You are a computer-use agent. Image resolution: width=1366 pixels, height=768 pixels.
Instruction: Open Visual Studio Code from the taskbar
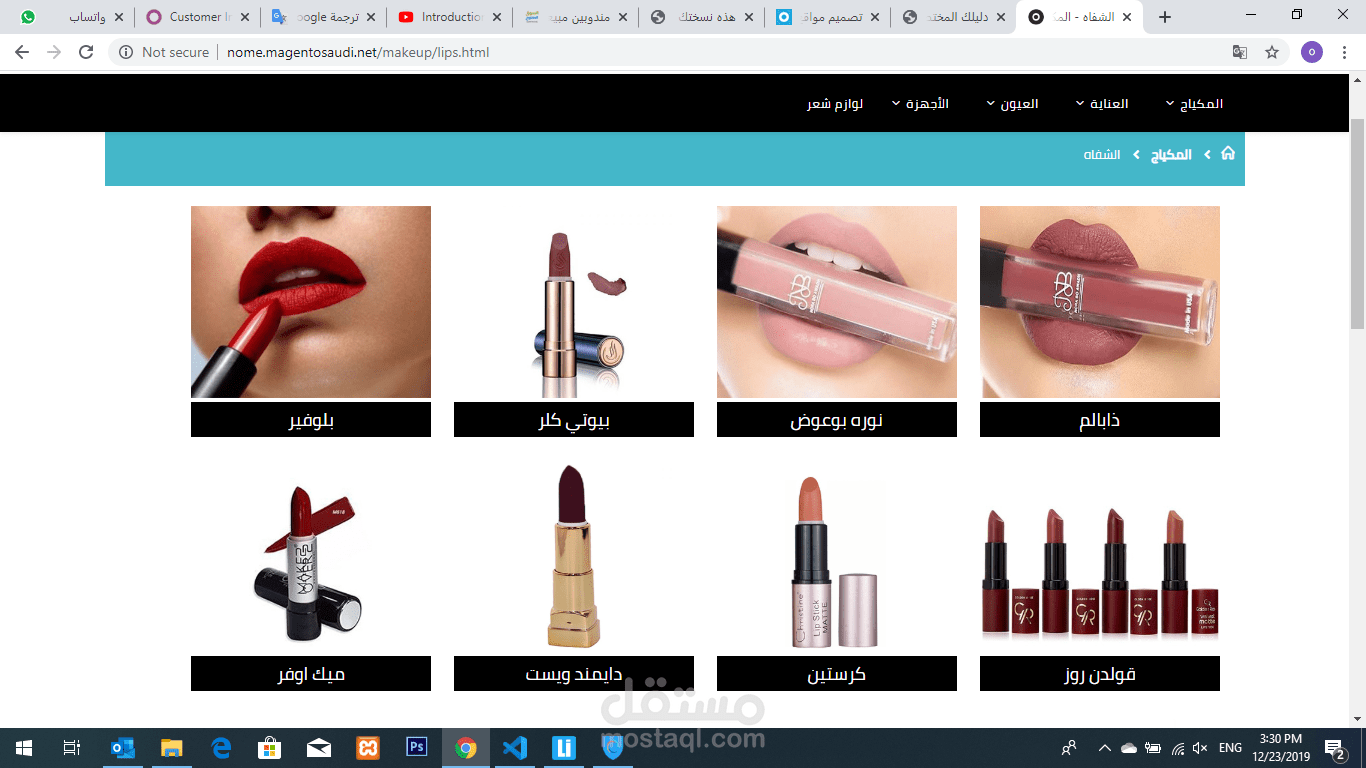(515, 747)
